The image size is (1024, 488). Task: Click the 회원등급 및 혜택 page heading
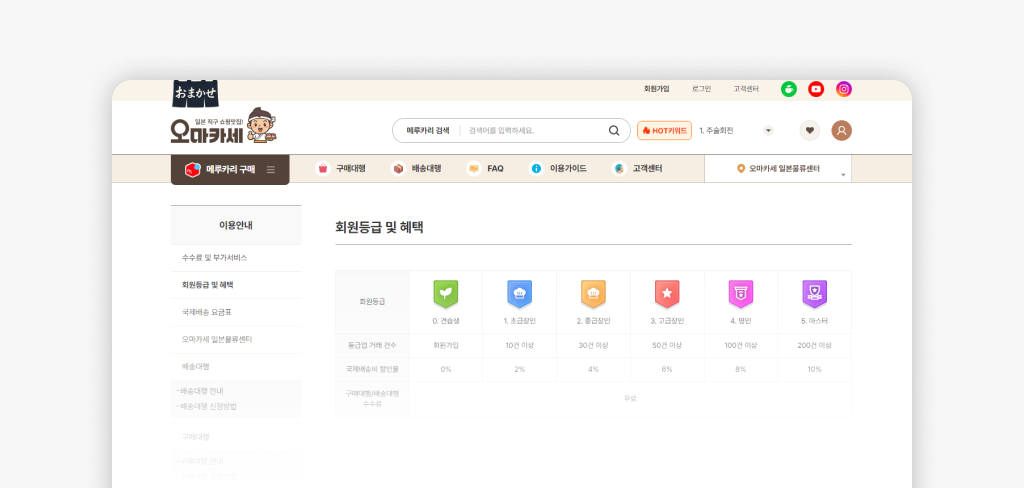pyautogui.click(x=379, y=227)
